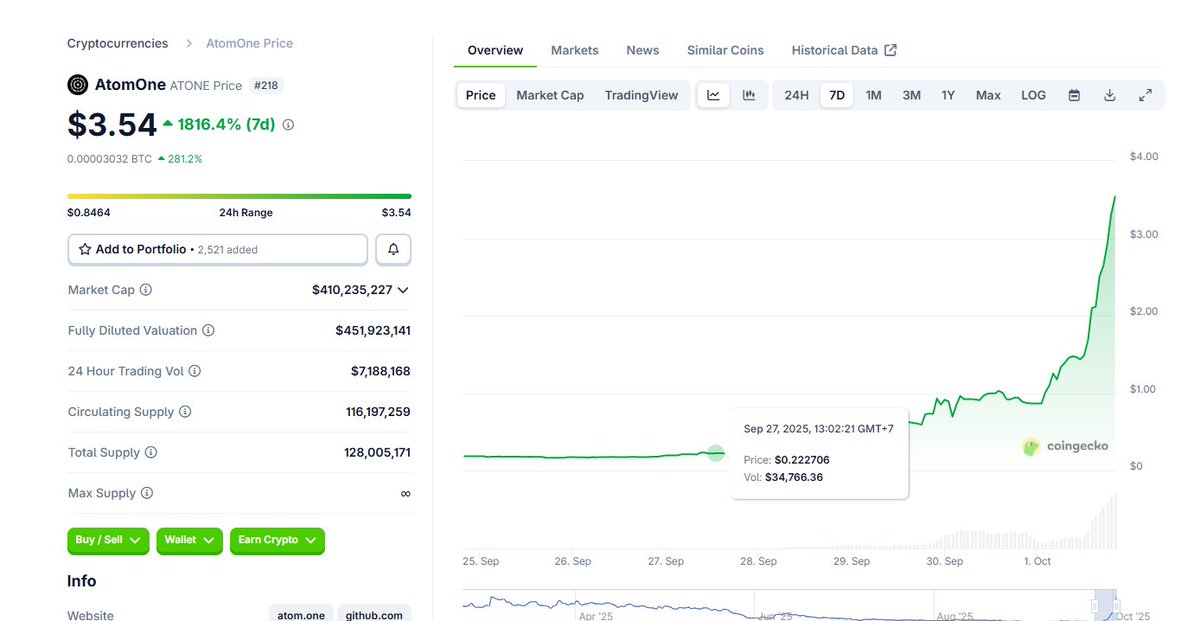
Task: Open the Max Supply info icon
Action: coord(147,493)
